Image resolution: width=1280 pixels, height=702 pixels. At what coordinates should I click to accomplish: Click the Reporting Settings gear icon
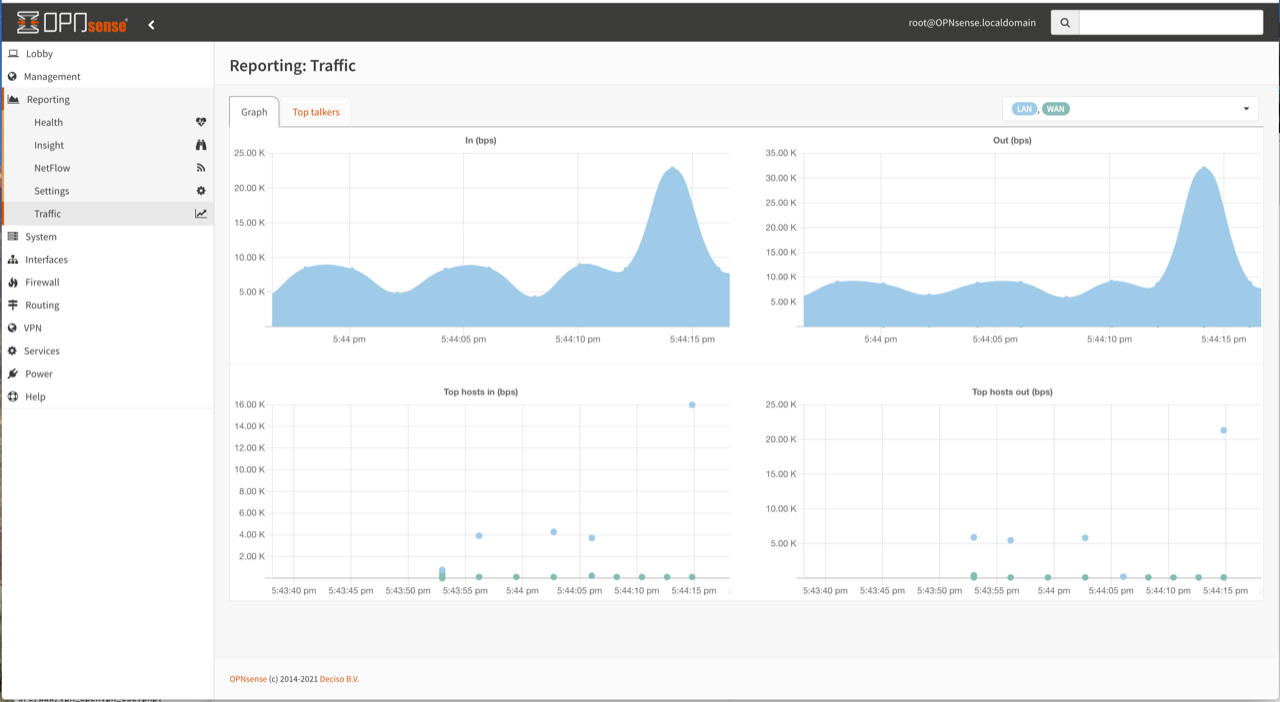(201, 191)
